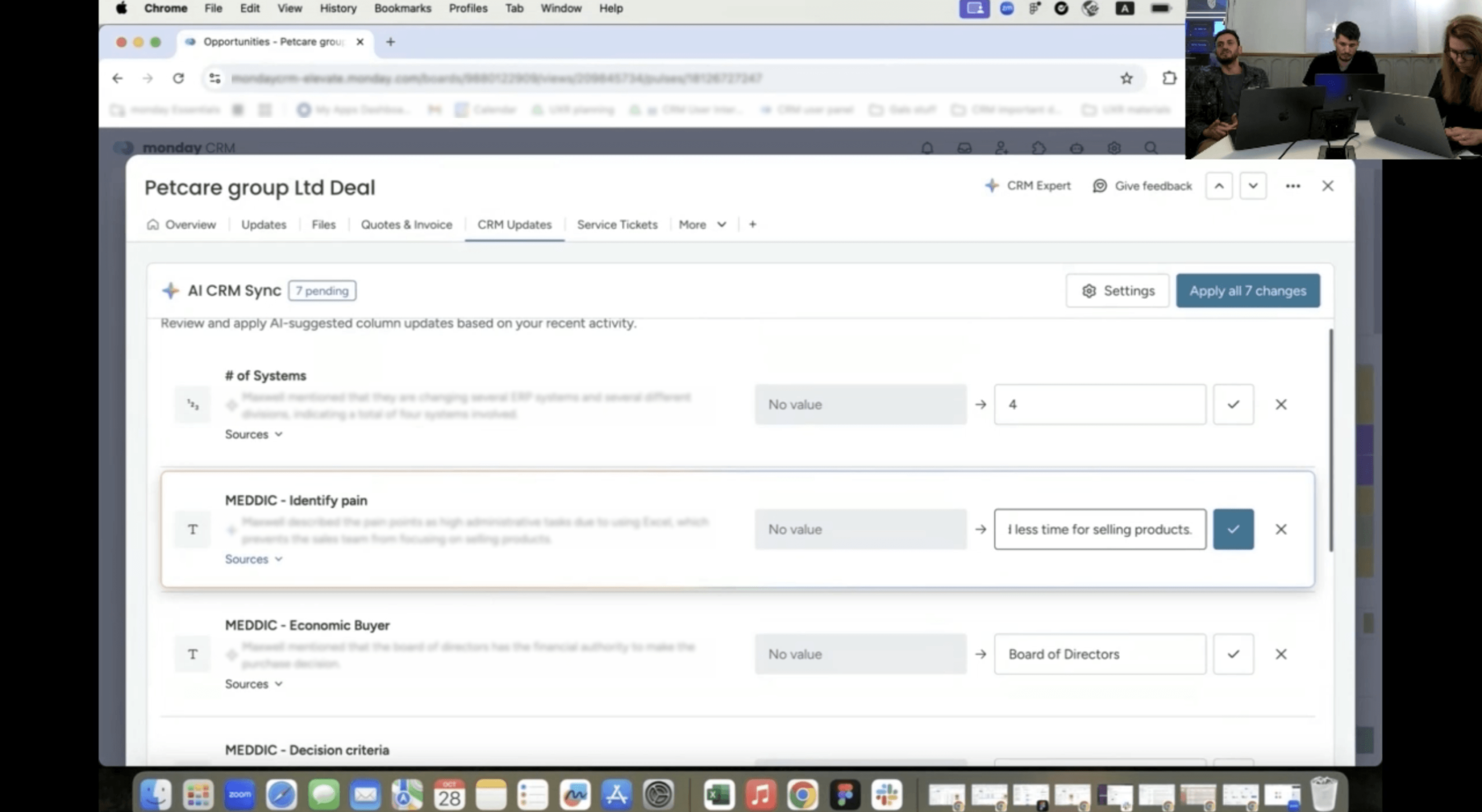
Task: Expand Sources under MEDDIC - Identify pain
Action: click(x=254, y=559)
